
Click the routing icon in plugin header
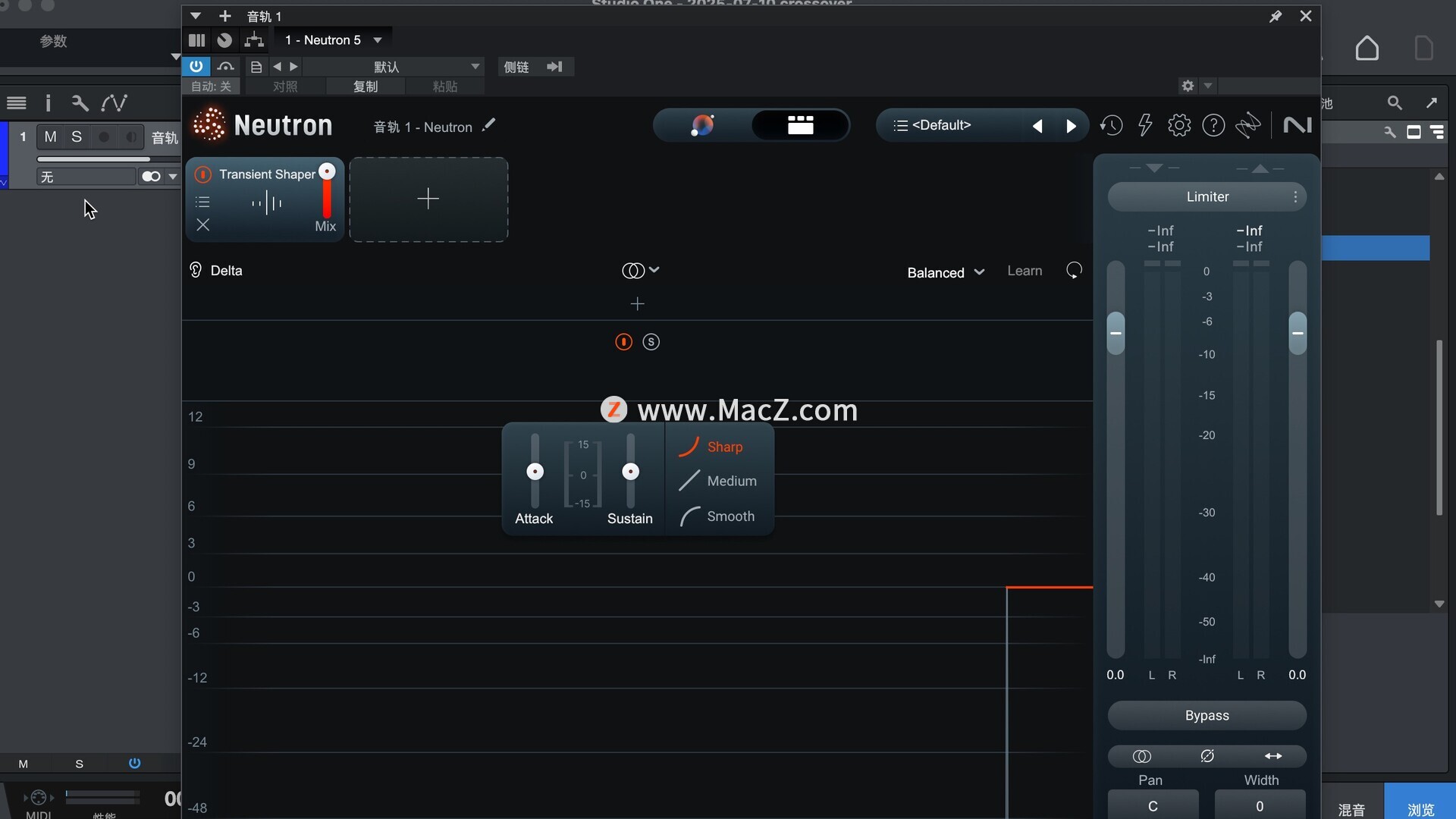tap(253, 40)
